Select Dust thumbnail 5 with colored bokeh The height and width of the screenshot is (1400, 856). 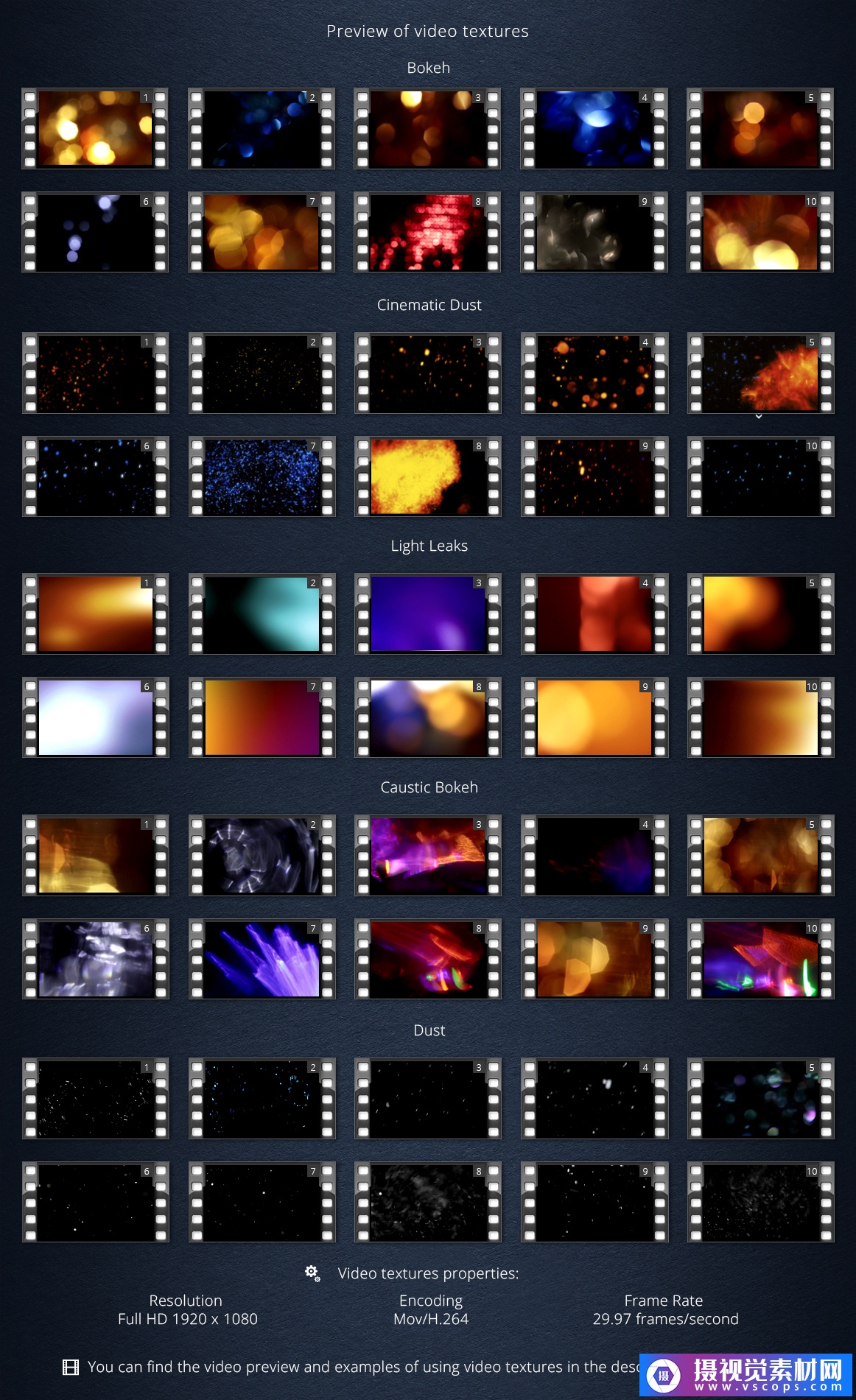pyautogui.click(x=761, y=1098)
